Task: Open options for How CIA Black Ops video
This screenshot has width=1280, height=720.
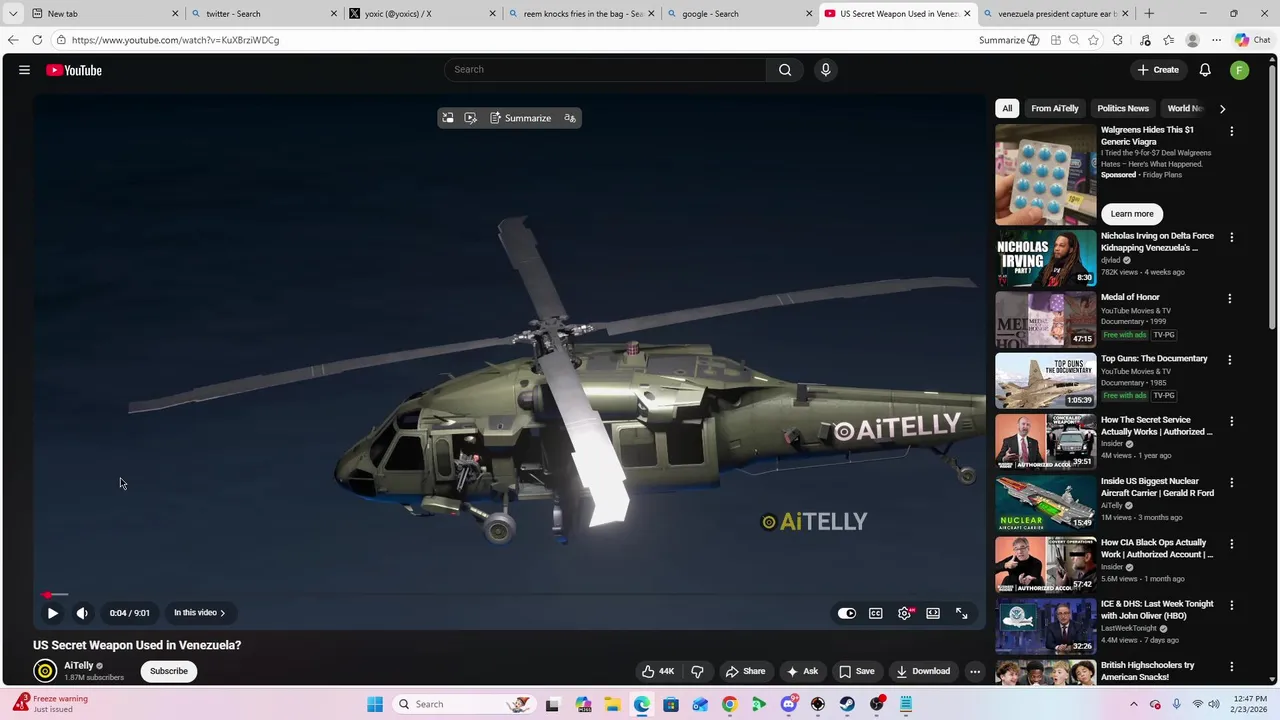Action: 1231,544
